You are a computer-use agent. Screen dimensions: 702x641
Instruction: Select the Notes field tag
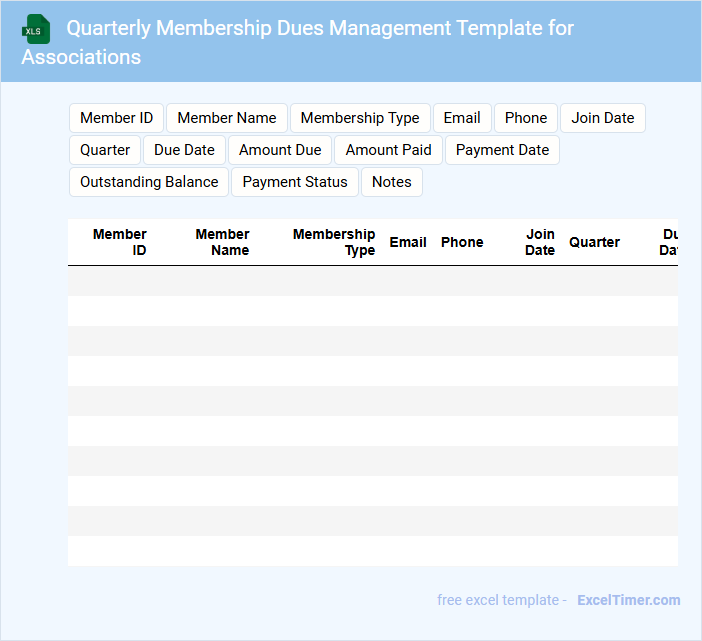pyautogui.click(x=392, y=182)
